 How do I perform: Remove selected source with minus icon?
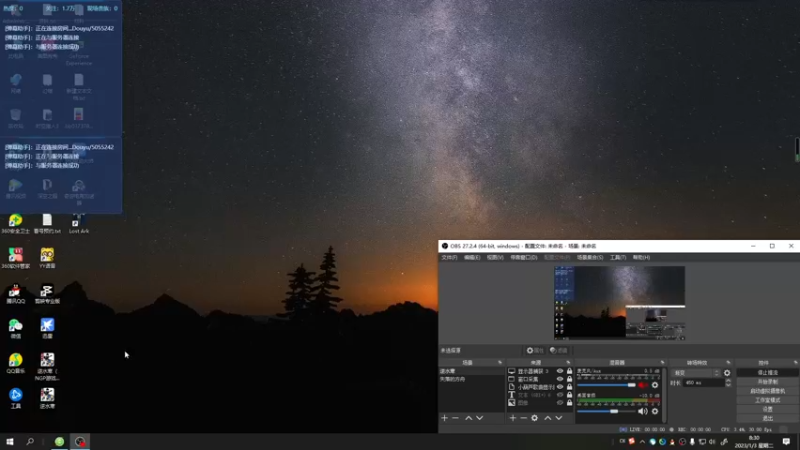[523, 418]
